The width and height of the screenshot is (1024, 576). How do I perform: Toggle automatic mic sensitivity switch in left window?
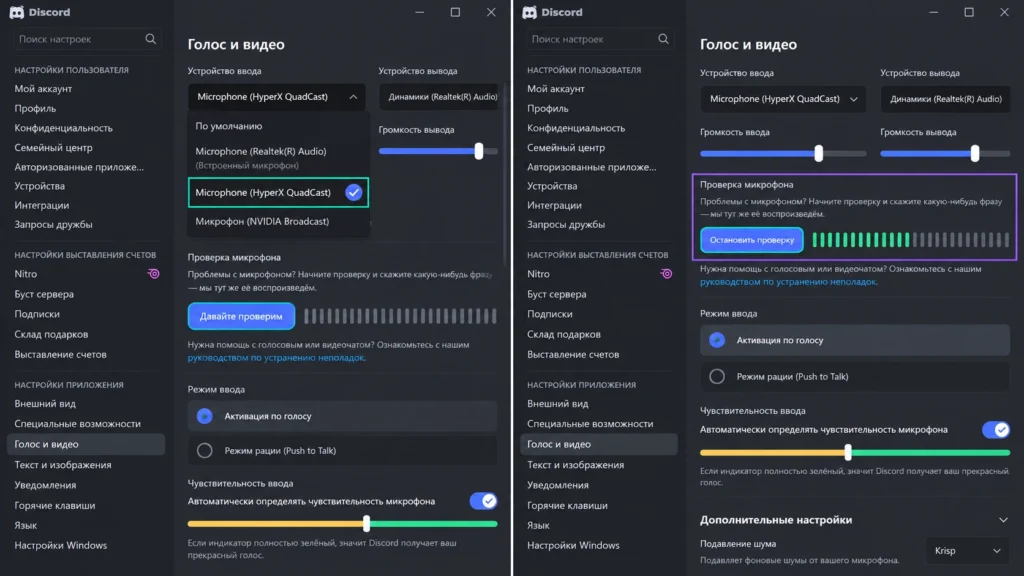[483, 501]
